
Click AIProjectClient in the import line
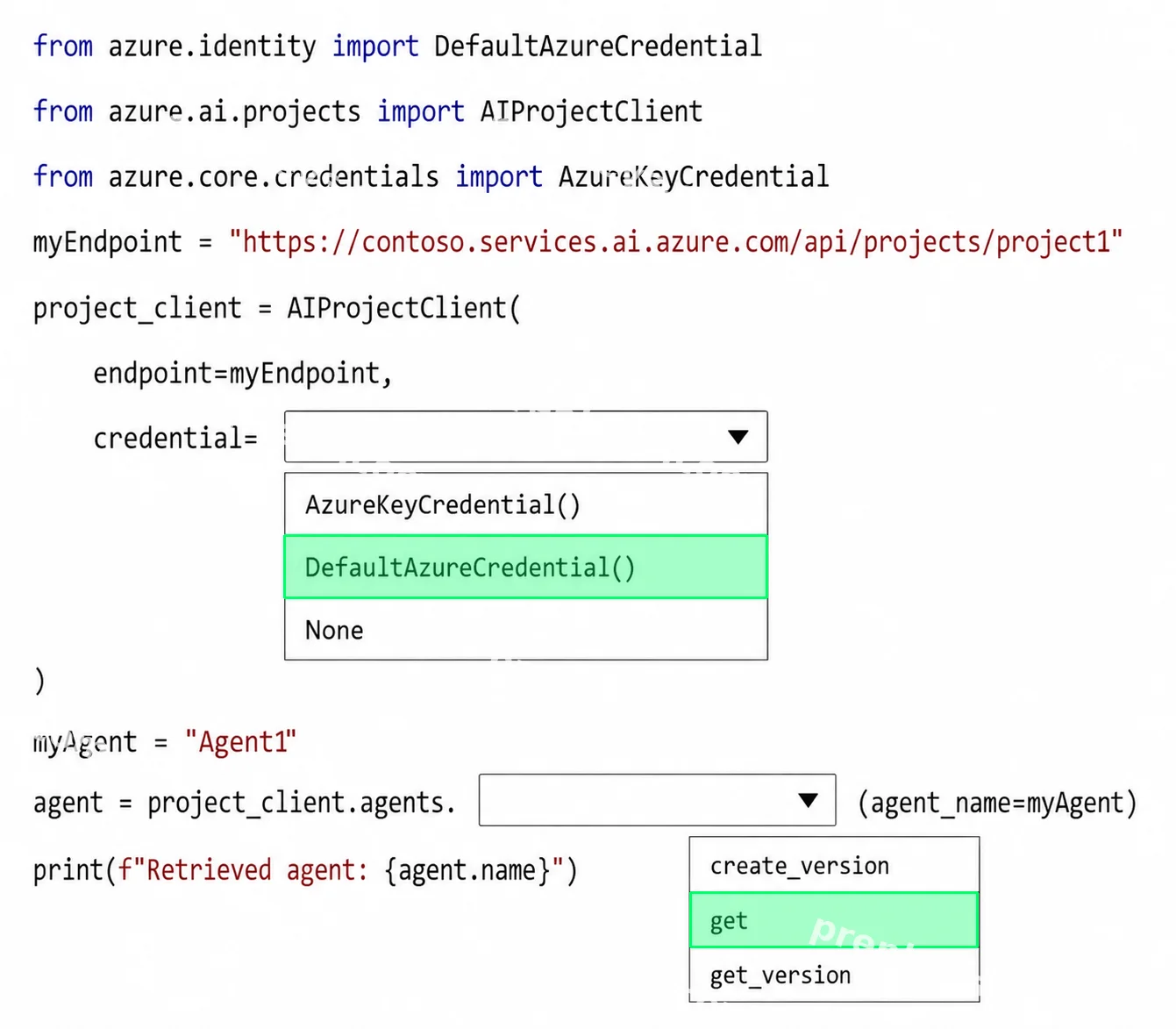[591, 111]
